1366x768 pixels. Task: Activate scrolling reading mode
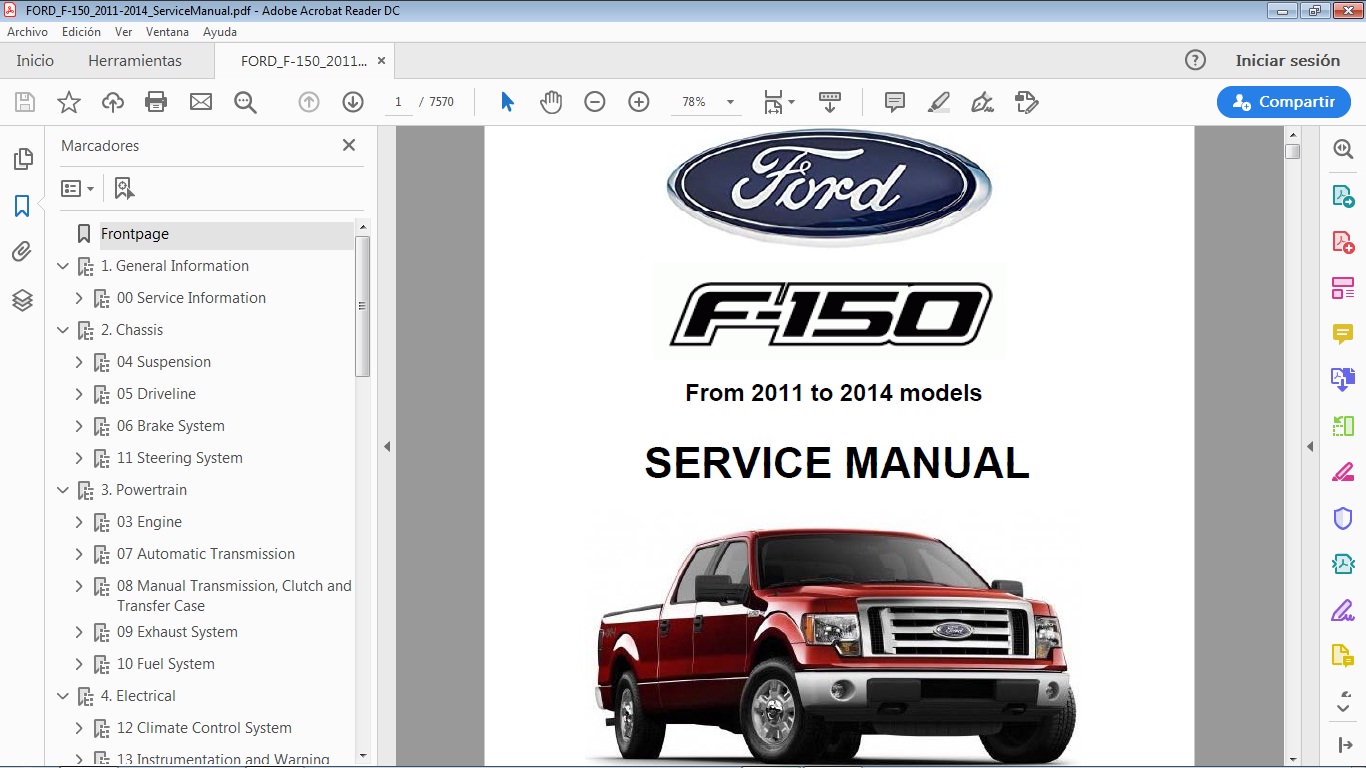pyautogui.click(x=829, y=101)
